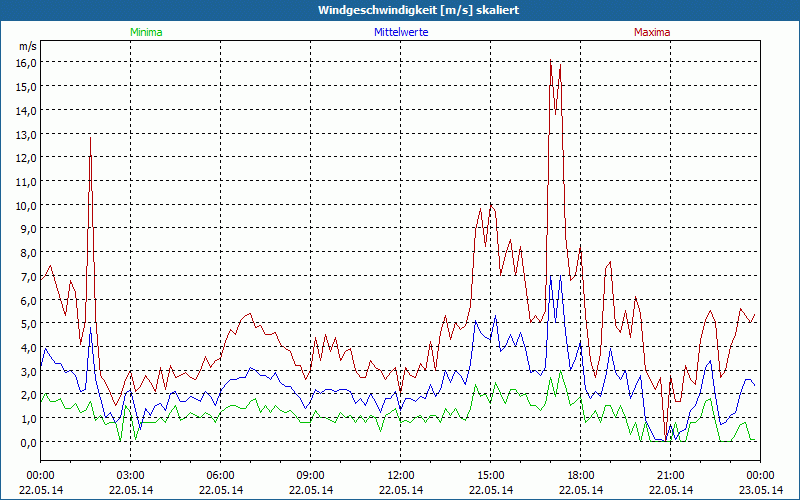The width and height of the screenshot is (800, 500).
Task: Click the 11,0 y-axis value
Action: (28, 182)
